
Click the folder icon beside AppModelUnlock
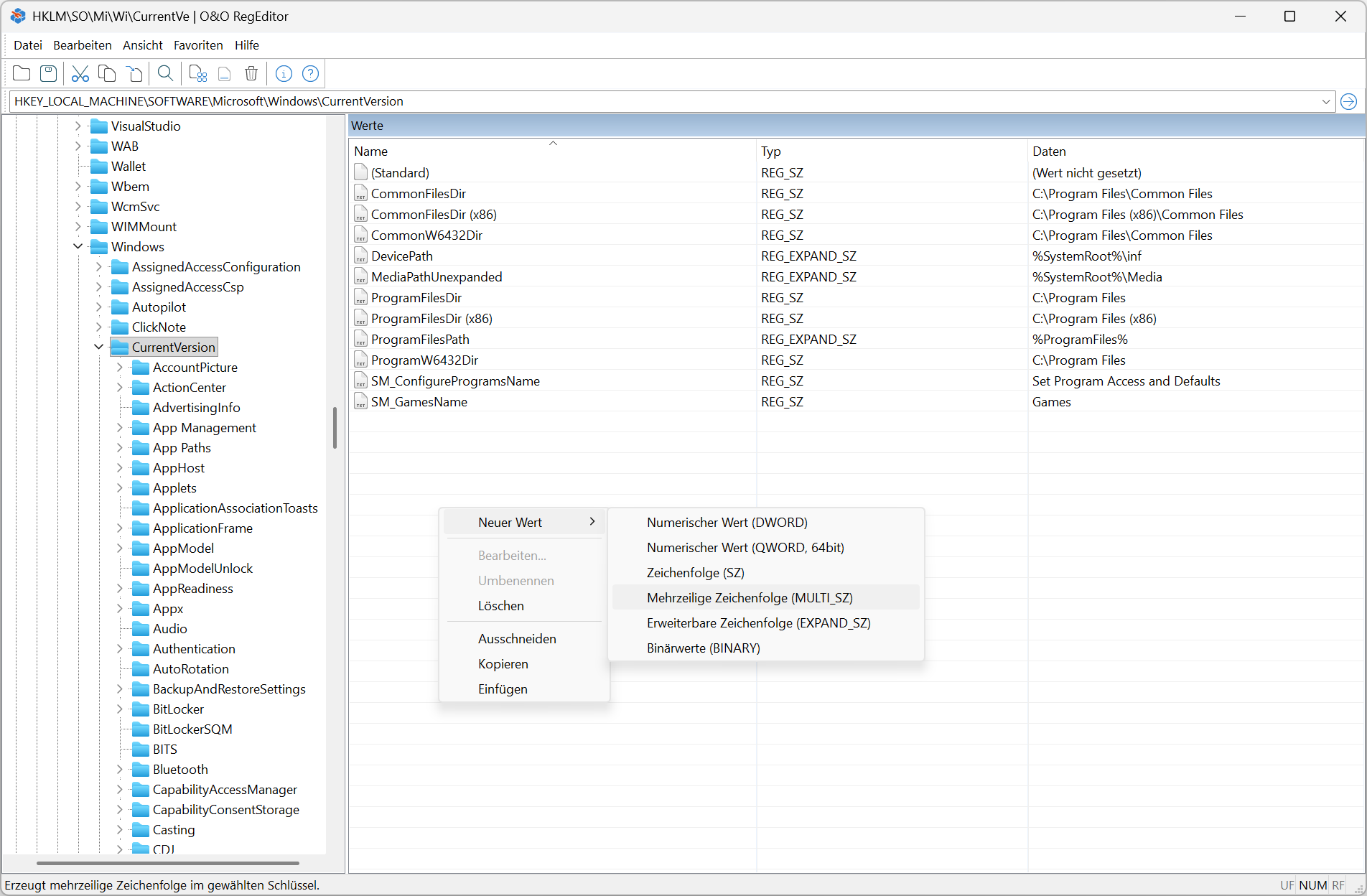[141, 569]
